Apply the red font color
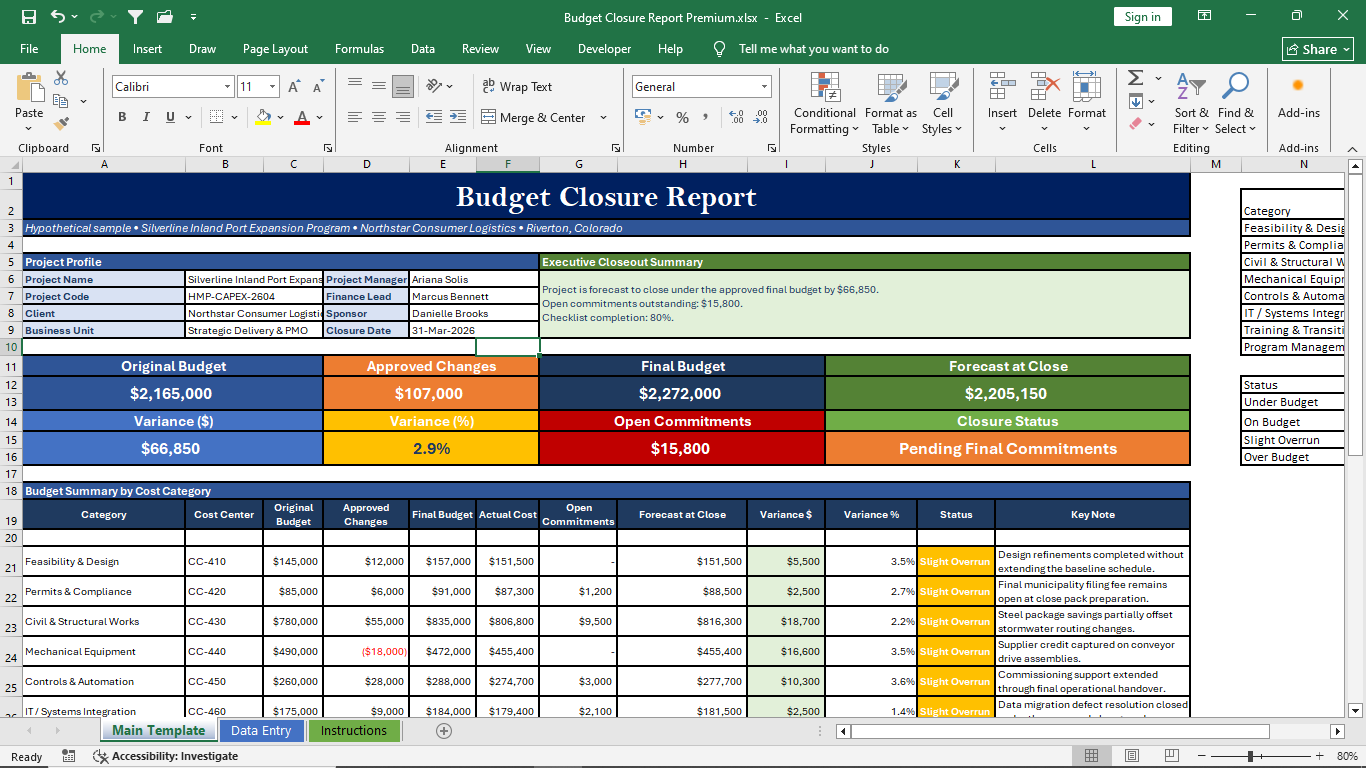This screenshot has width=1366, height=770. tap(302, 117)
